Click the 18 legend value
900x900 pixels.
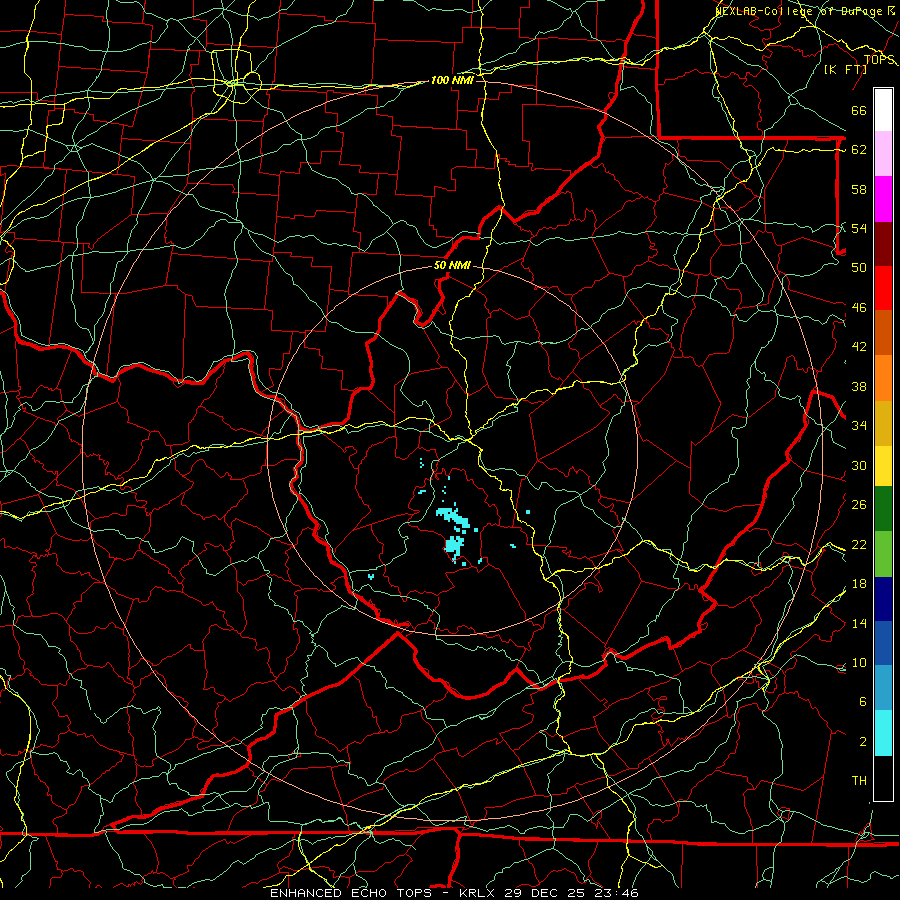point(859,584)
